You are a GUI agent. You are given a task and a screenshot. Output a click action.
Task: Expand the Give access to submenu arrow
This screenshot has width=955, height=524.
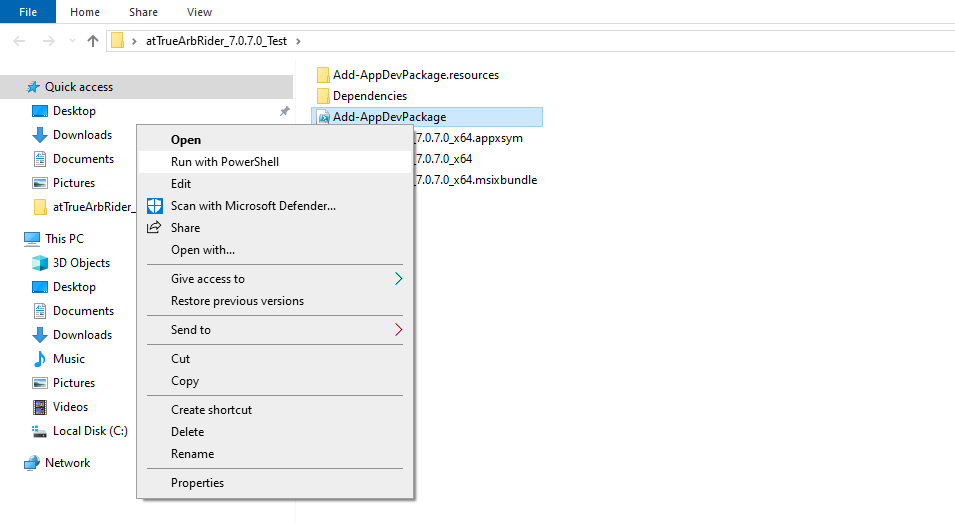398,279
